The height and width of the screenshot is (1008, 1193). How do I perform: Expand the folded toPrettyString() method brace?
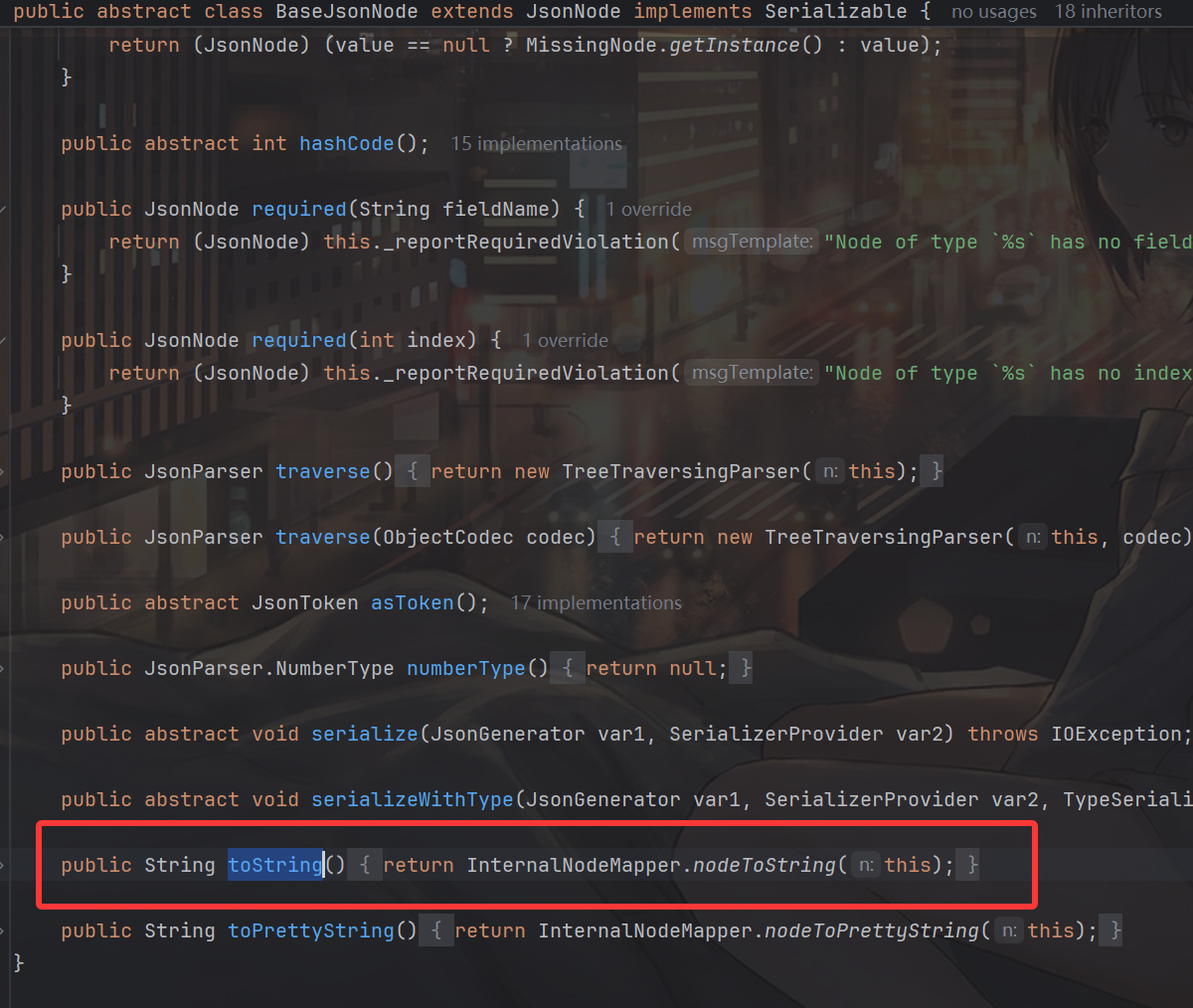(436, 930)
